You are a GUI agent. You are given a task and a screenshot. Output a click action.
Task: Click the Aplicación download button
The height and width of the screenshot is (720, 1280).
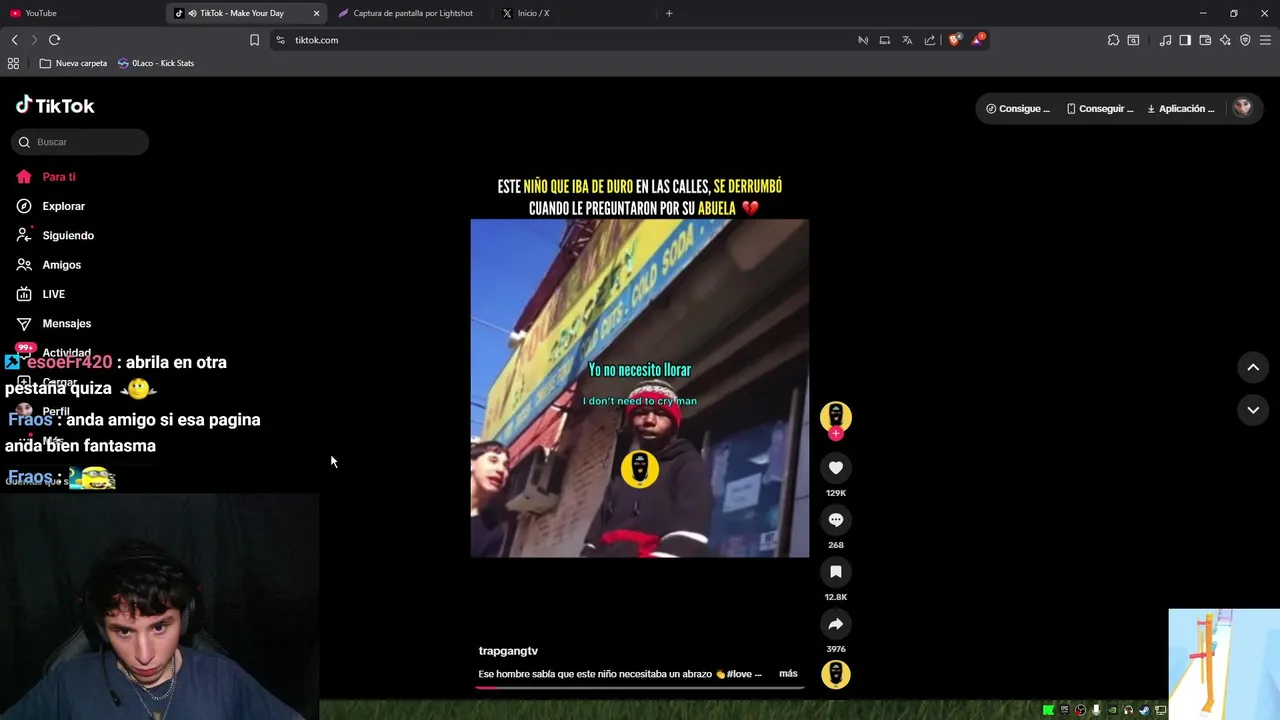1181,108
